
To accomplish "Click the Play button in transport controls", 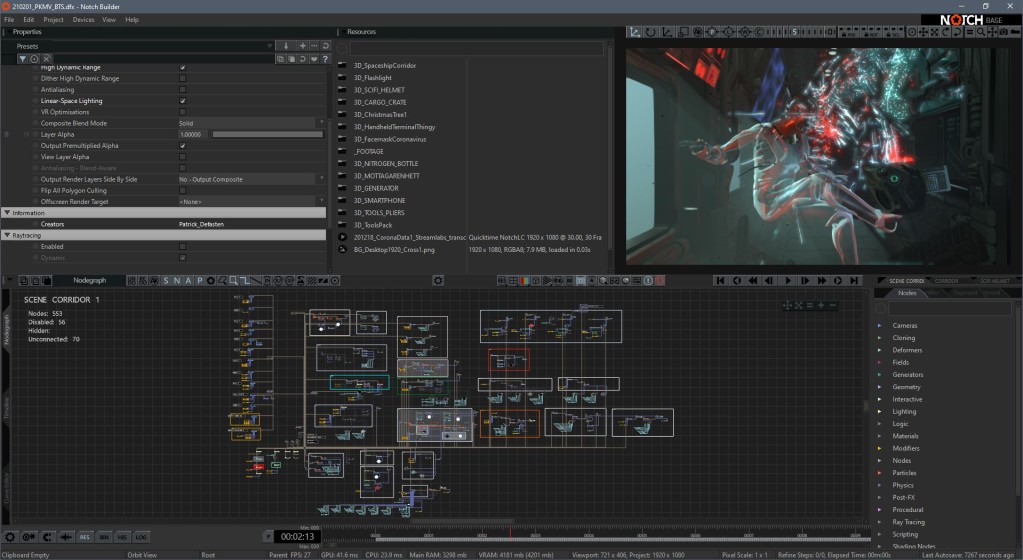I will click(789, 281).
